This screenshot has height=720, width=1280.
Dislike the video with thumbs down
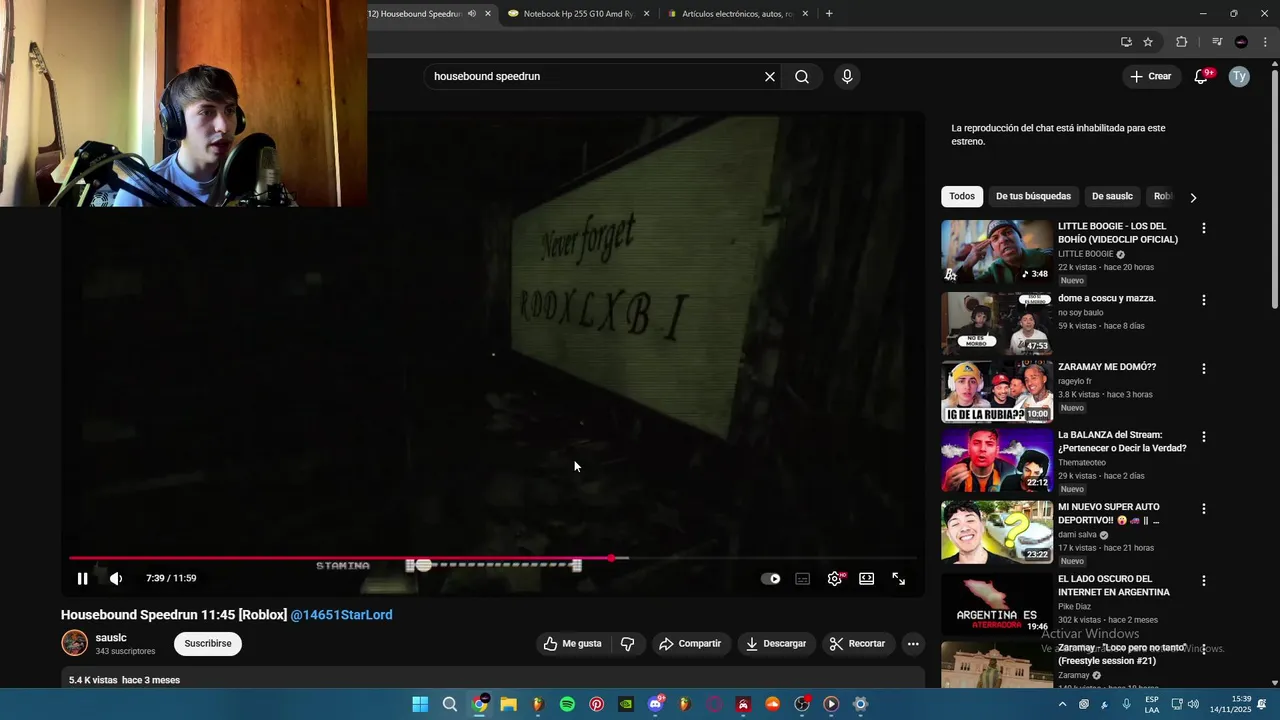pyautogui.click(x=628, y=643)
